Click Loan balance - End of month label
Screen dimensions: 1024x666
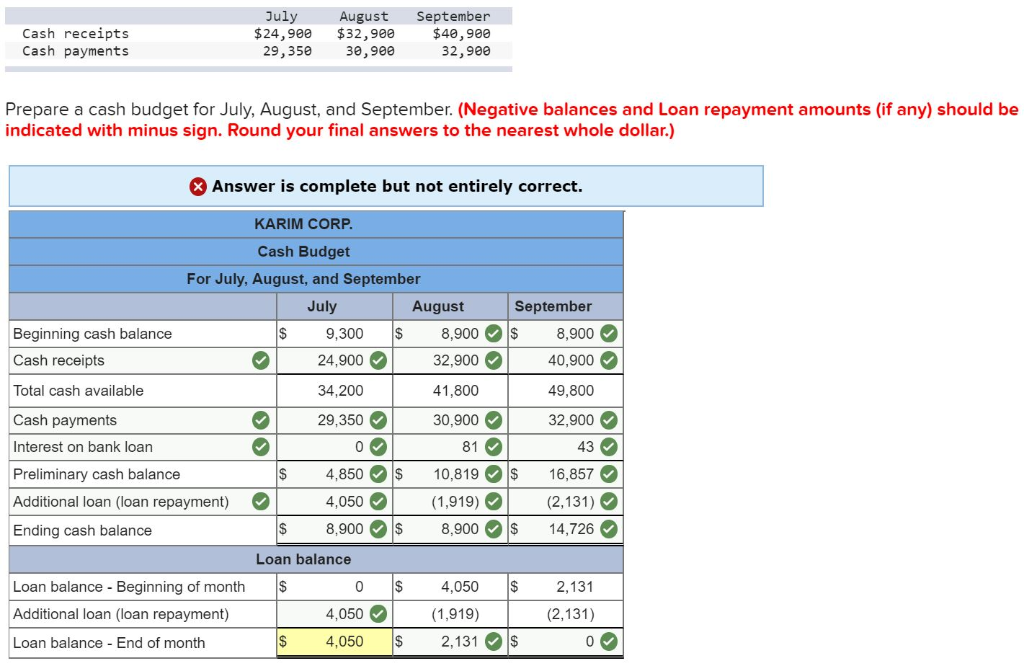109,642
